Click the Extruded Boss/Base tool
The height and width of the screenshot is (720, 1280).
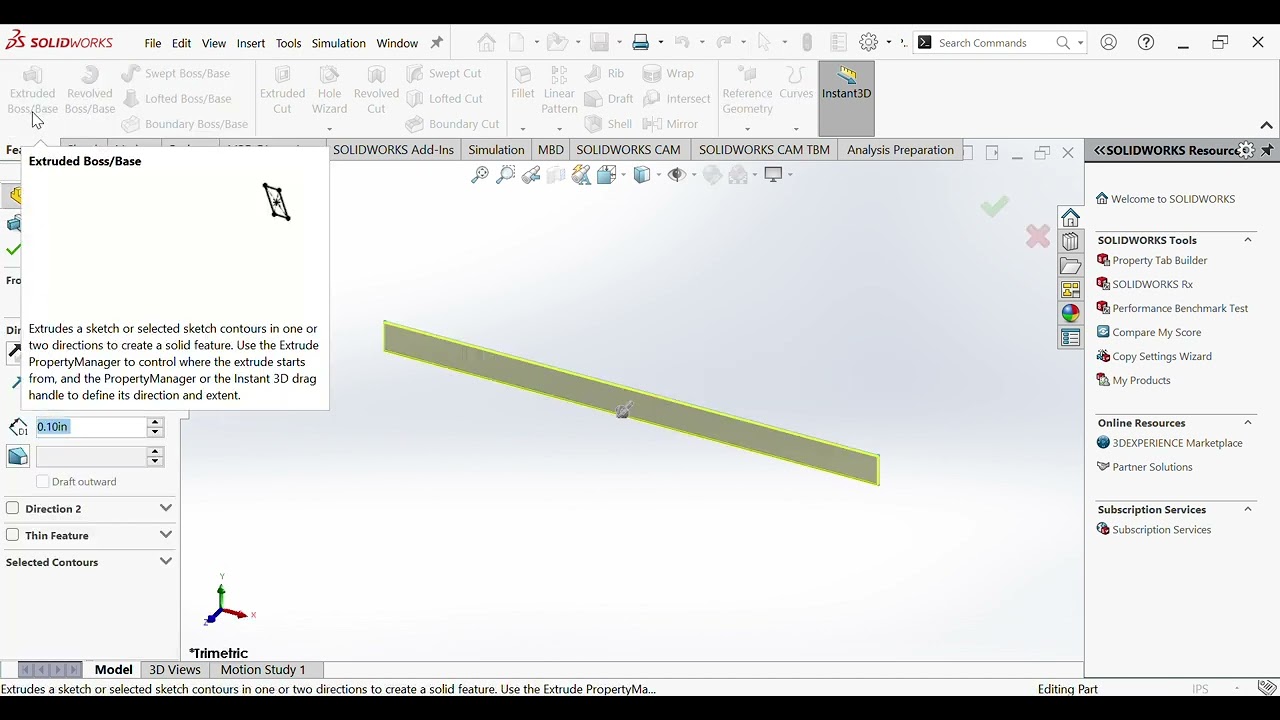click(32, 90)
